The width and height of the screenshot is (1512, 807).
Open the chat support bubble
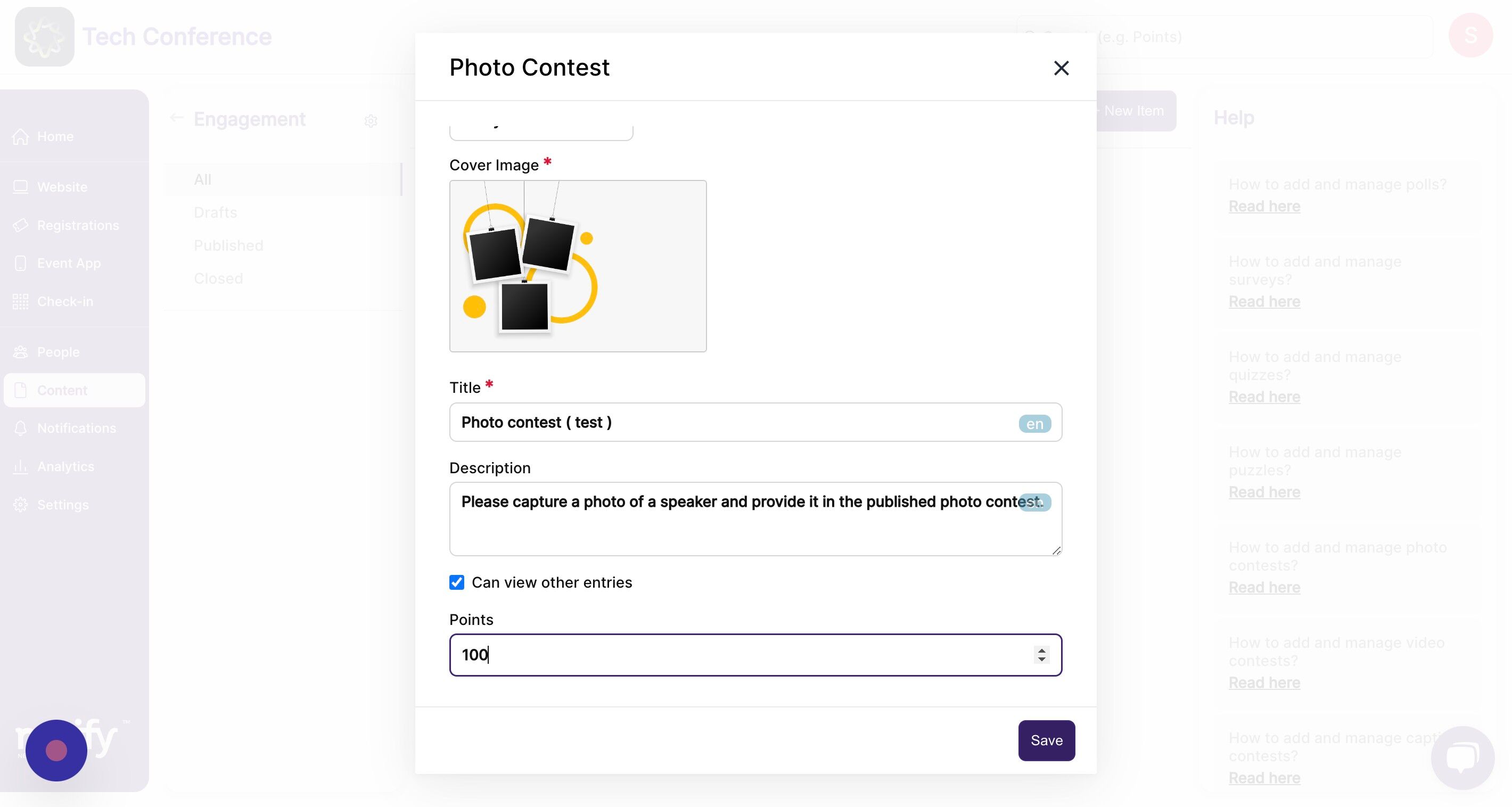click(x=1462, y=757)
